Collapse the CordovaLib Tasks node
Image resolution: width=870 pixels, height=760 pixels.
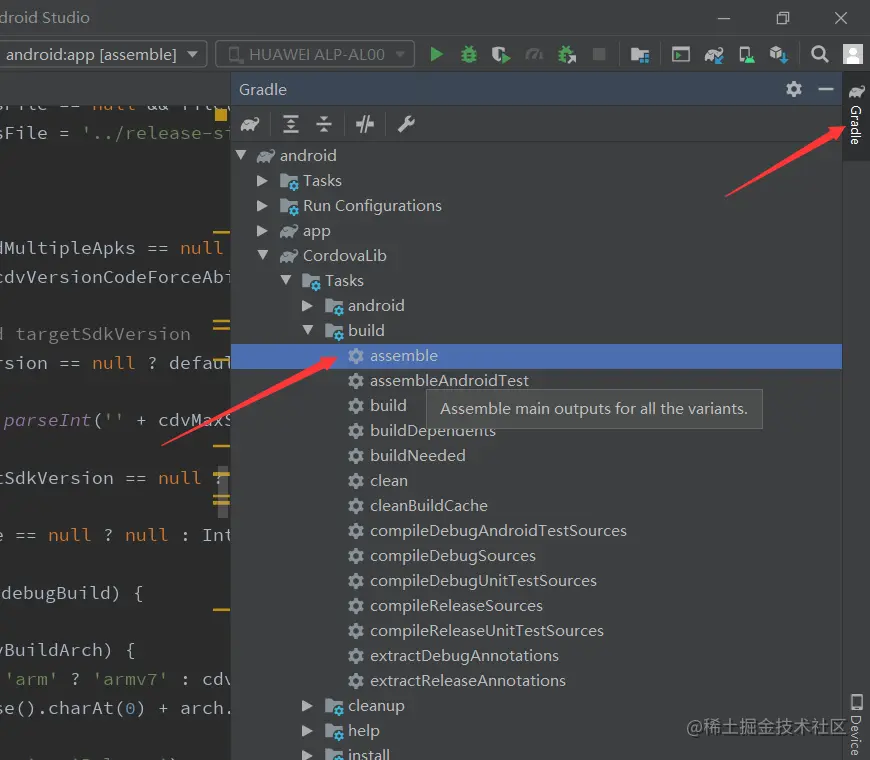(x=286, y=280)
